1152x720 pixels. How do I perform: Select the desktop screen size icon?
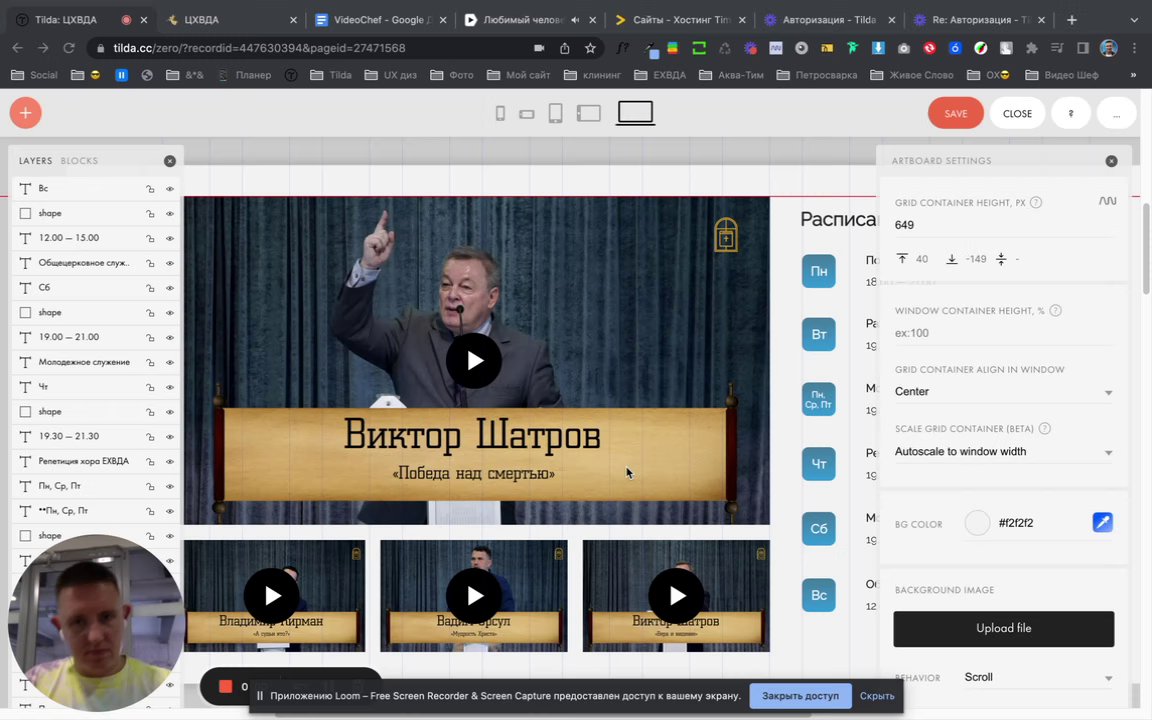[635, 114]
